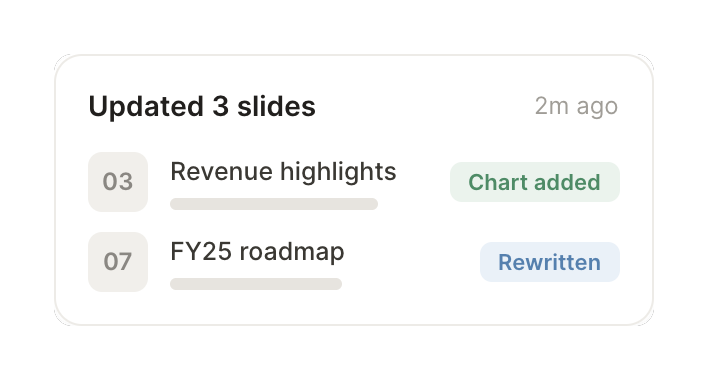Viewport: 708px width, 380px height.
Task: Click the word added in the green tag
Action: point(568,182)
